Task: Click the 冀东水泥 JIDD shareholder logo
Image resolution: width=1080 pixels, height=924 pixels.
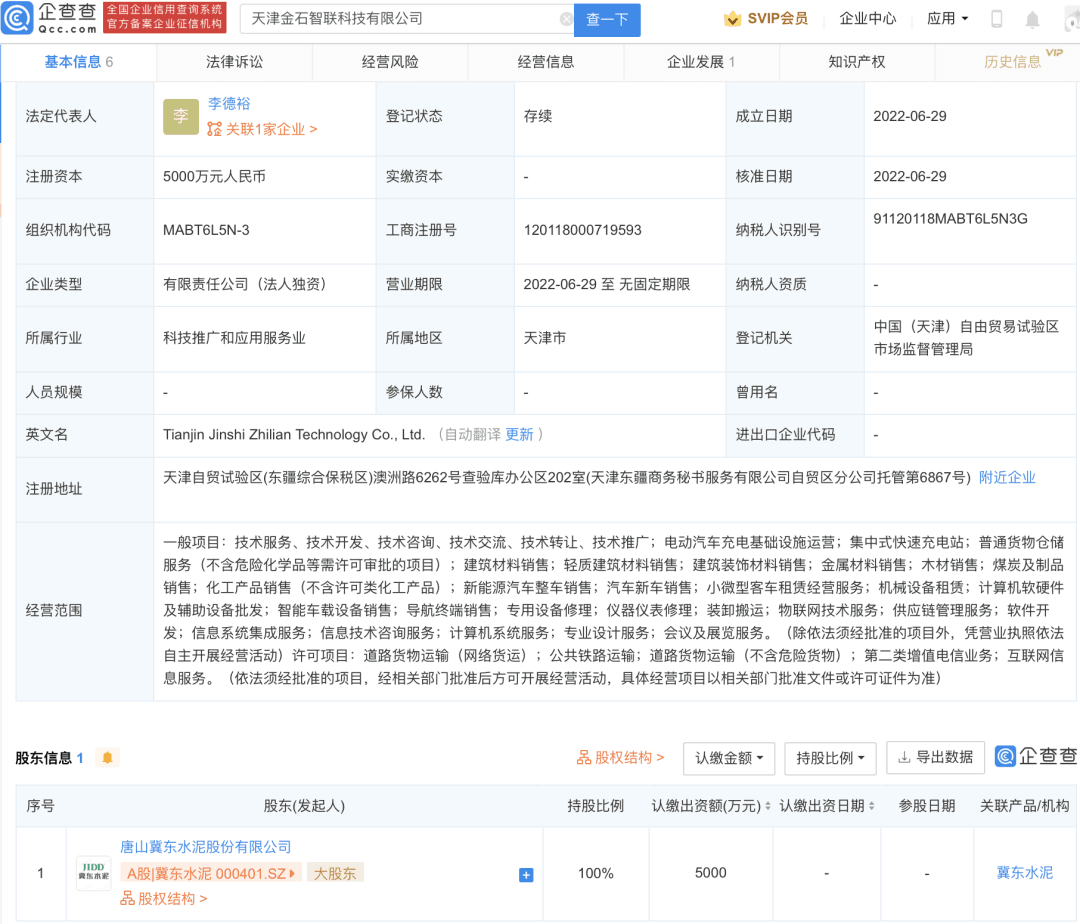Action: 94,873
